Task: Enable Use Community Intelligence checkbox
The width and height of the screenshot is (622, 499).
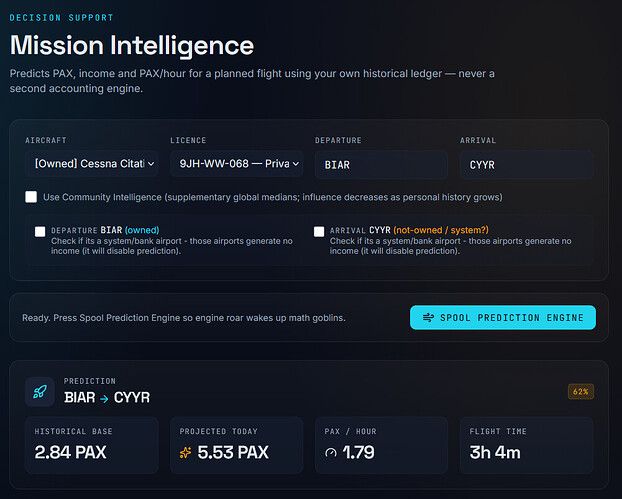Action: [31, 197]
